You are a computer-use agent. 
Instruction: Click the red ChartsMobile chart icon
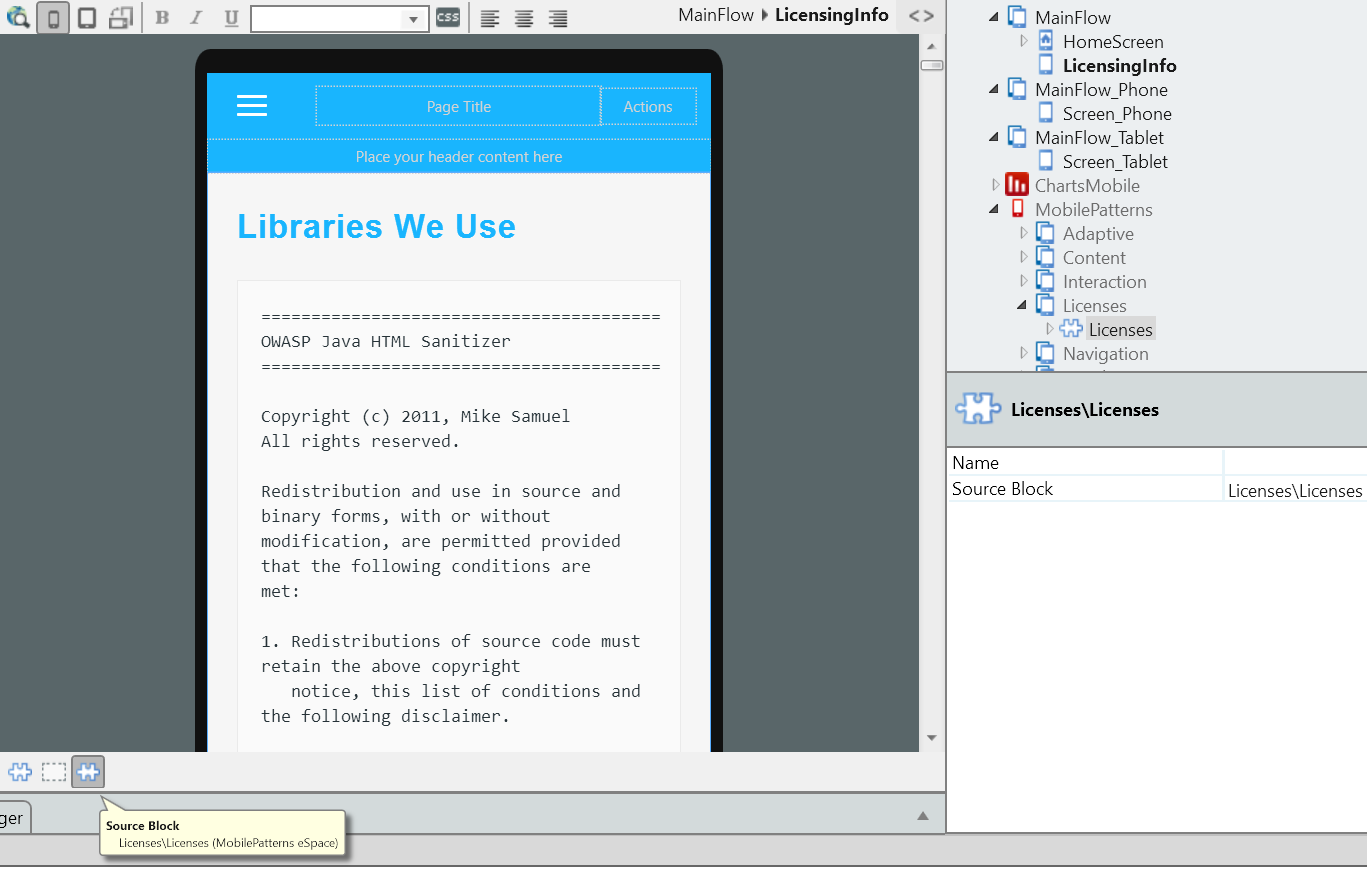[x=1017, y=185]
